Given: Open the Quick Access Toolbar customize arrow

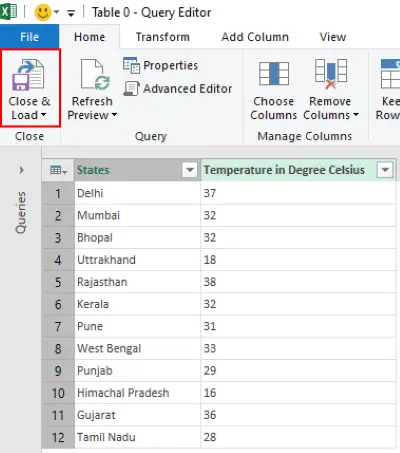Looking at the screenshot, I should tap(71, 13).
